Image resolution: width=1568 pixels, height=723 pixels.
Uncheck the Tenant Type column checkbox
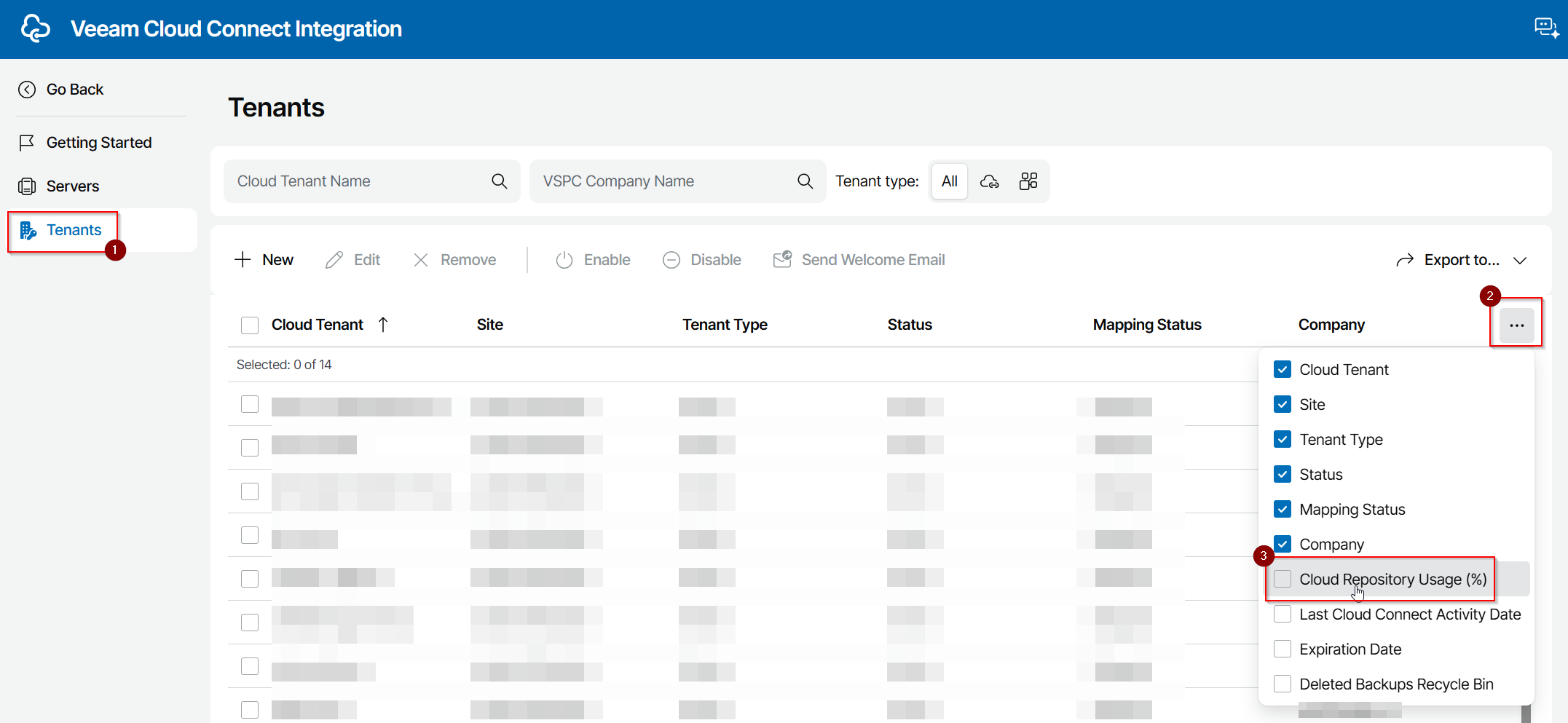(x=1283, y=440)
